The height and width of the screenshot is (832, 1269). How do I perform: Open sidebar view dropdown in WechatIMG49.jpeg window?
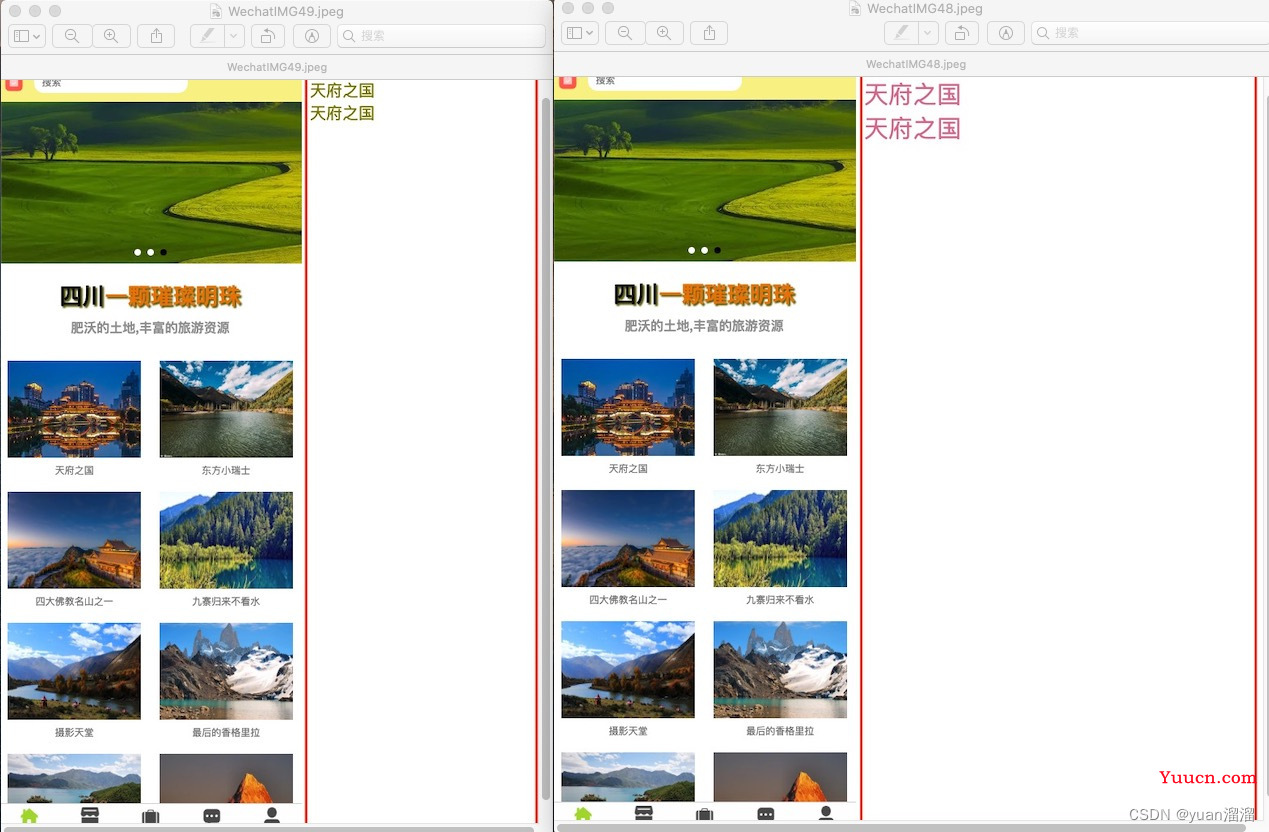click(x=27, y=36)
